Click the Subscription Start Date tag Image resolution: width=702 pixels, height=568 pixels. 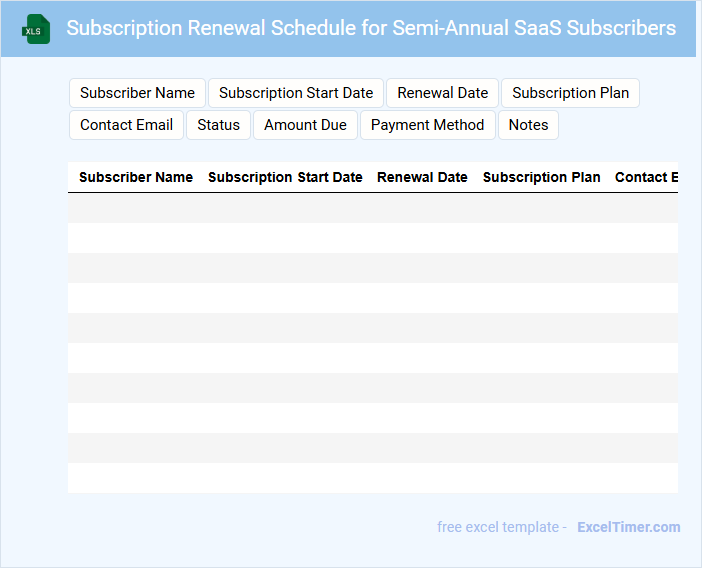point(296,93)
